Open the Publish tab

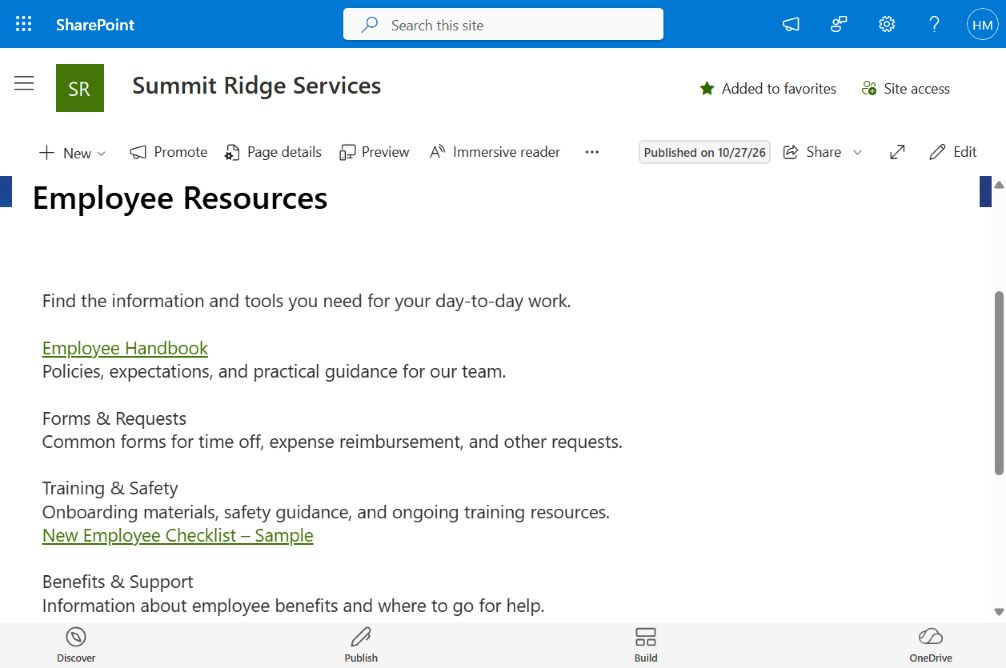(361, 645)
